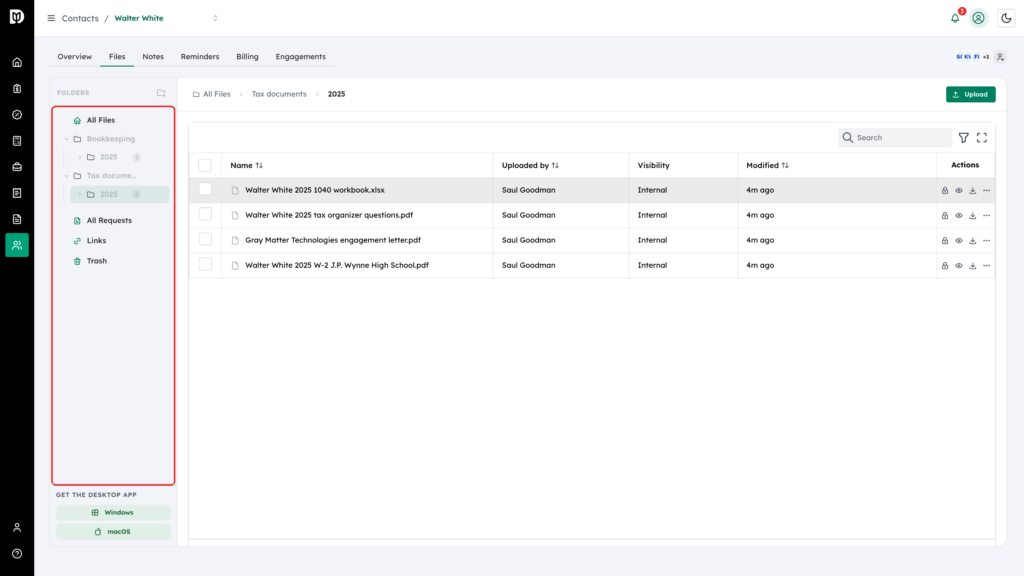Open All Requests in folder panel
This screenshot has width=1024, height=576.
(109, 221)
